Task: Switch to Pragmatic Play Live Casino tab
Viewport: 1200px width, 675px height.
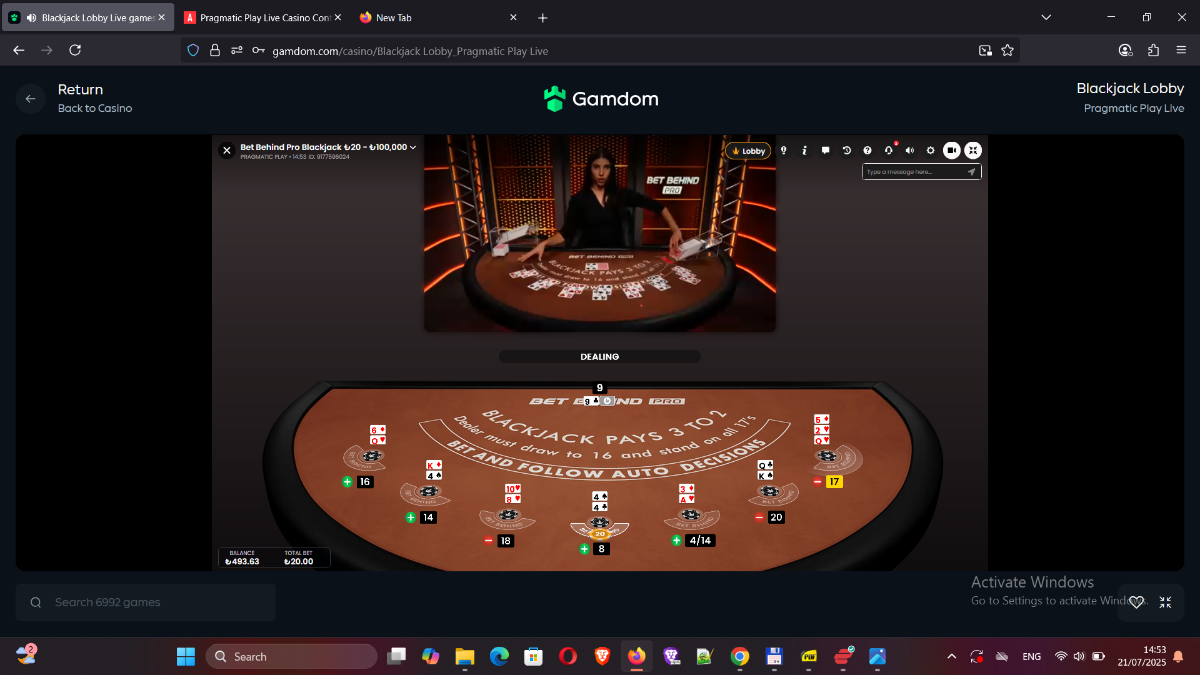Action: coord(262,18)
